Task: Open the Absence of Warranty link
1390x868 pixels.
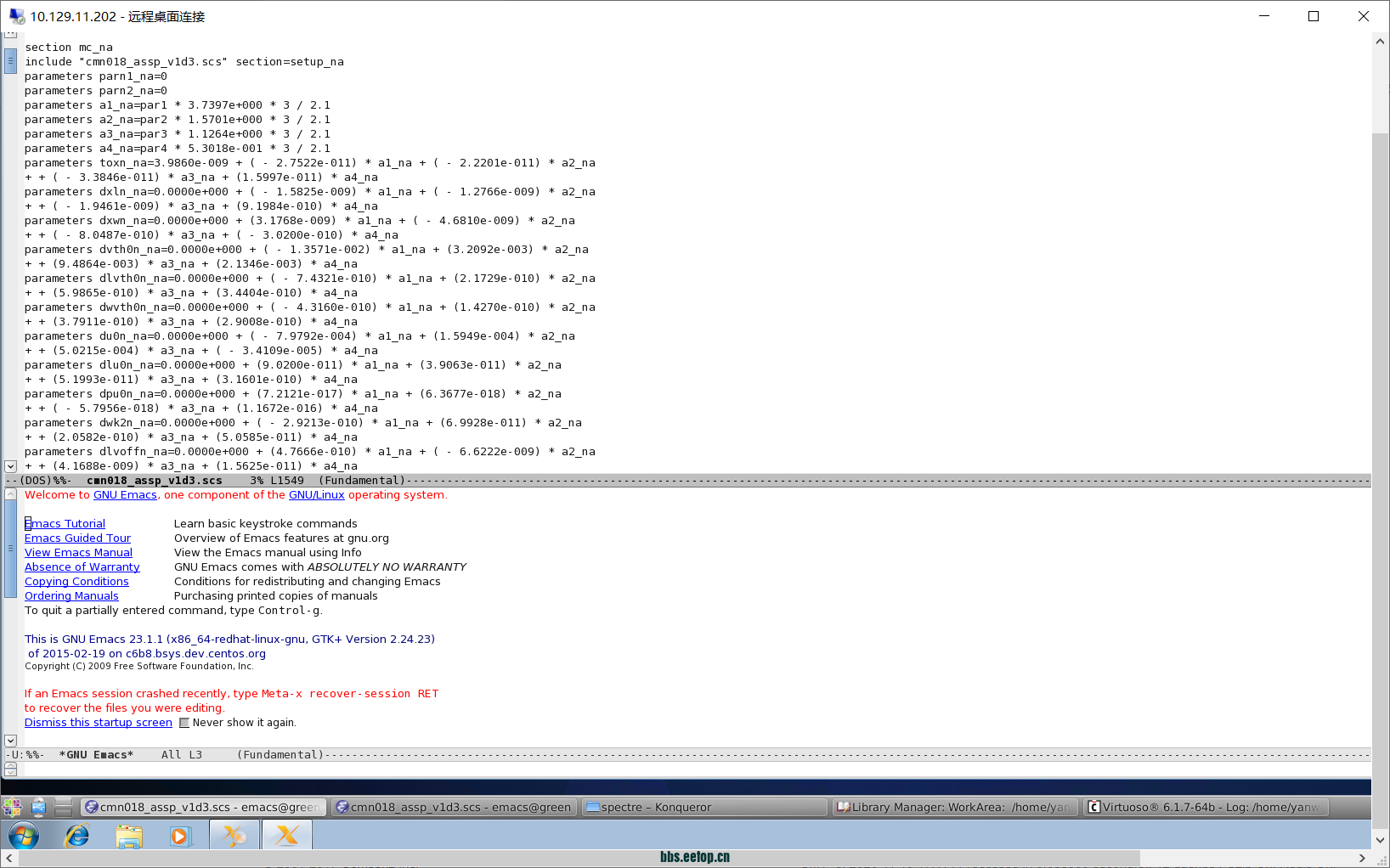Action: (82, 567)
